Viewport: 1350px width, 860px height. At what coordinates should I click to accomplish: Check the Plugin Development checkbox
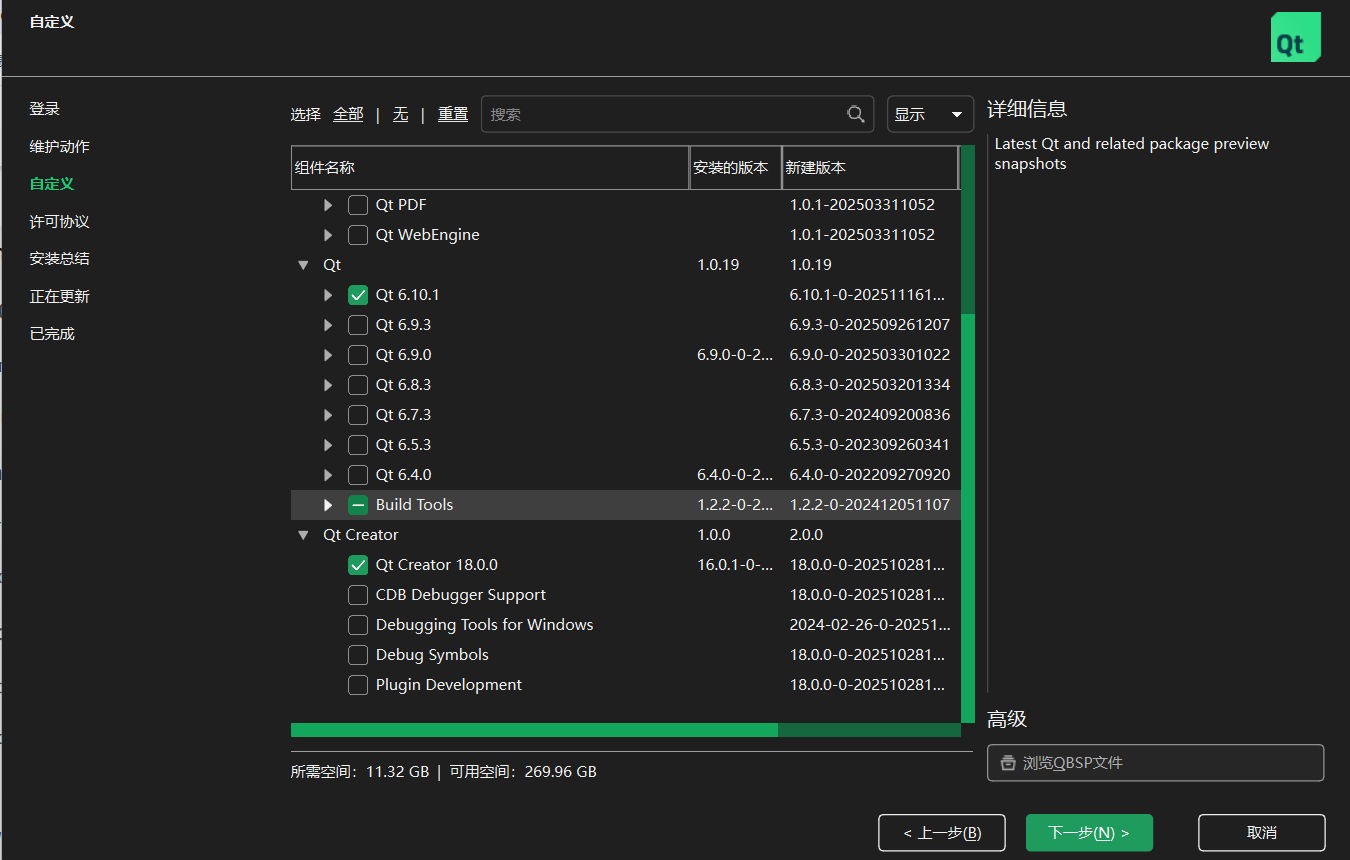[x=358, y=685]
